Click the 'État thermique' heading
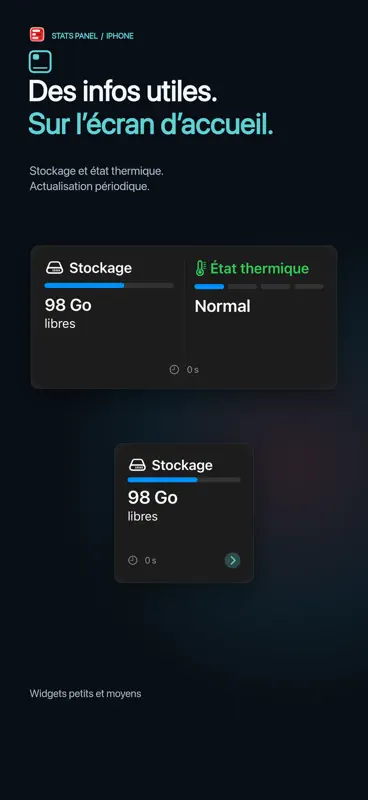 260,268
